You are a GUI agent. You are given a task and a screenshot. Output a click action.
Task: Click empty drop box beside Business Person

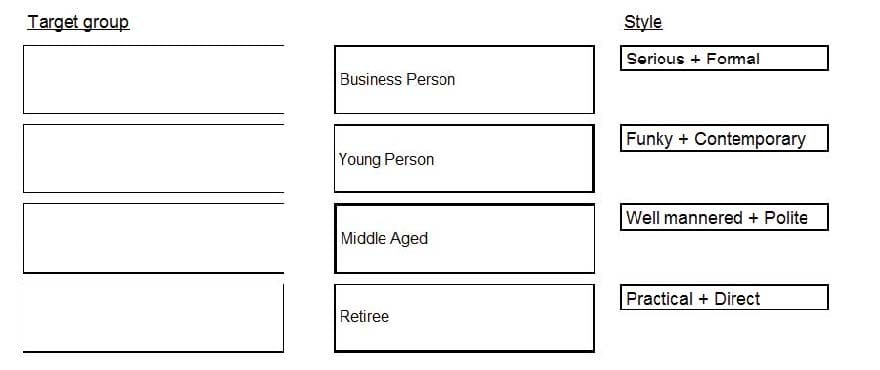coord(153,80)
